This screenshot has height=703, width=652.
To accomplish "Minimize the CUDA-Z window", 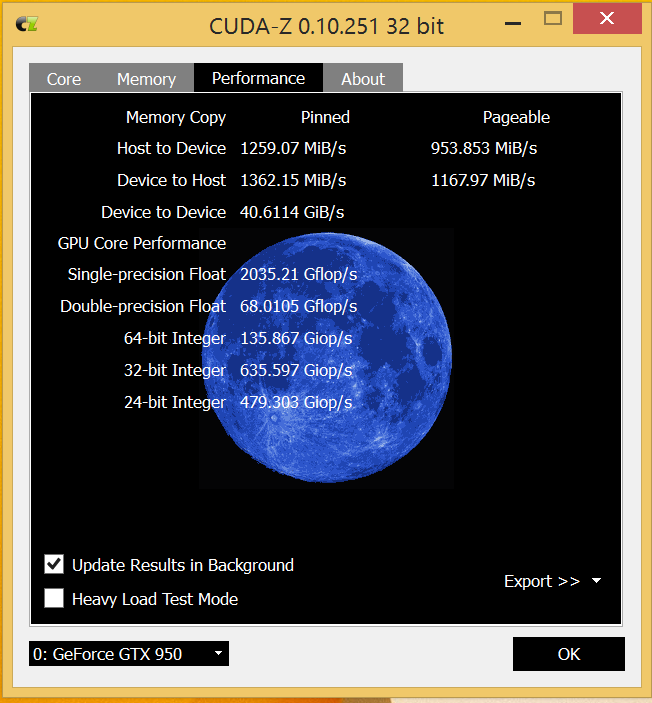I will coord(513,23).
